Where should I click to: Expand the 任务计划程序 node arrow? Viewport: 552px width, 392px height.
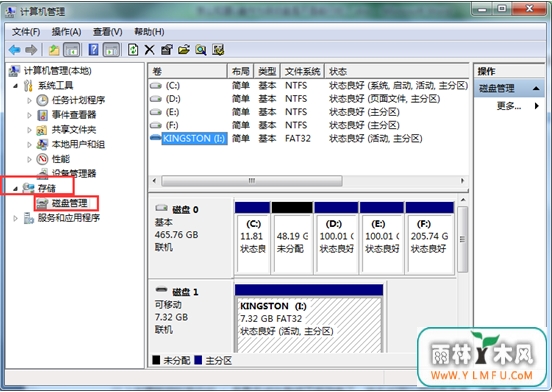(x=30, y=101)
